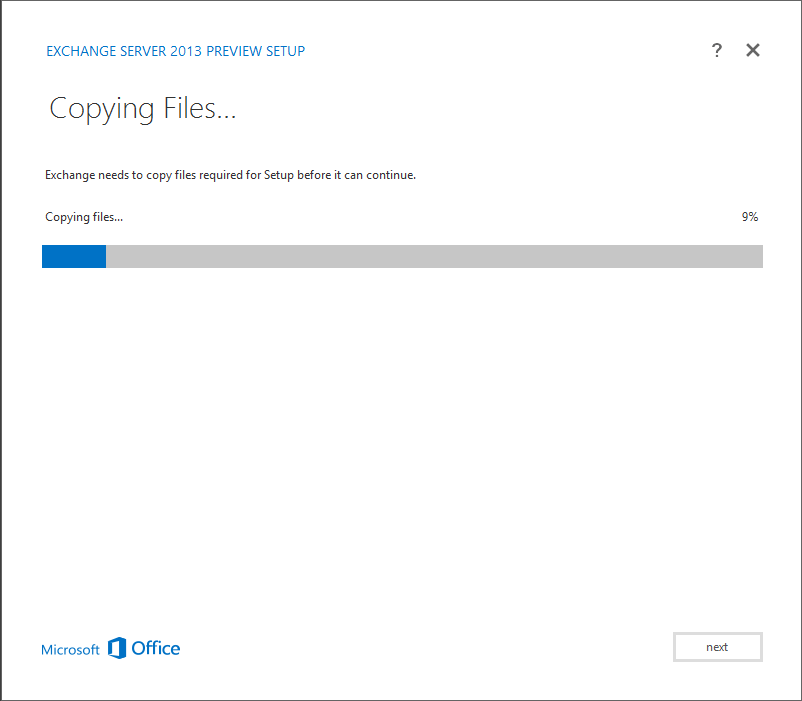
Task: Click the Exchange Server 2013 Preview Setup title
Action: click(175, 51)
